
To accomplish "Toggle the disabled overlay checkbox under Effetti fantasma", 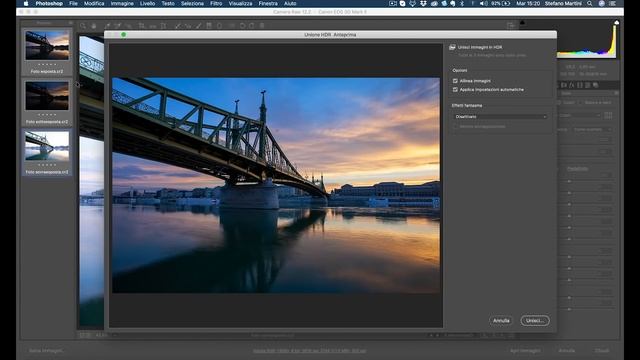I will click(x=455, y=127).
